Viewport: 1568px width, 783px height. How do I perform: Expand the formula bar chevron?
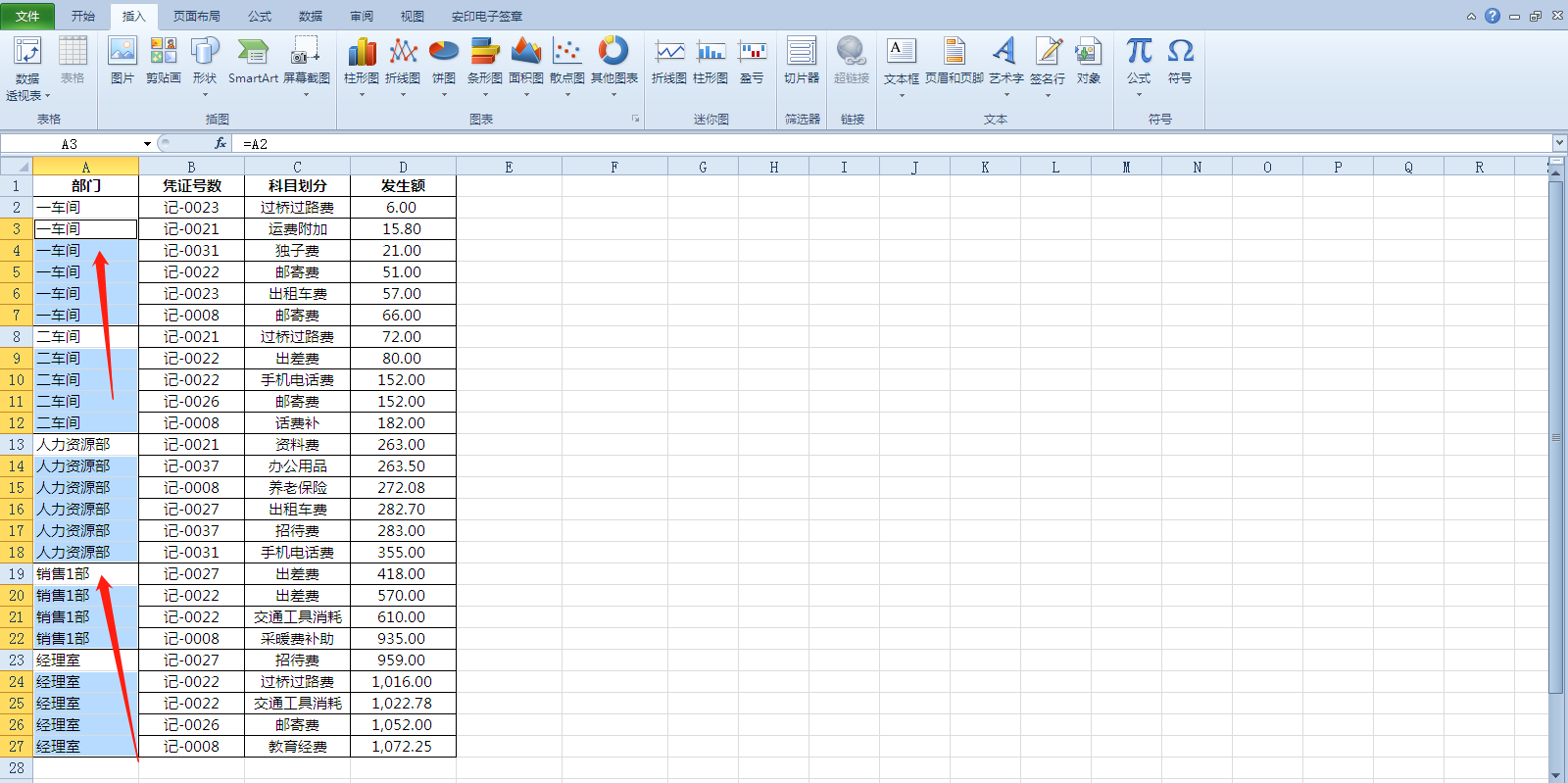coord(1558,143)
